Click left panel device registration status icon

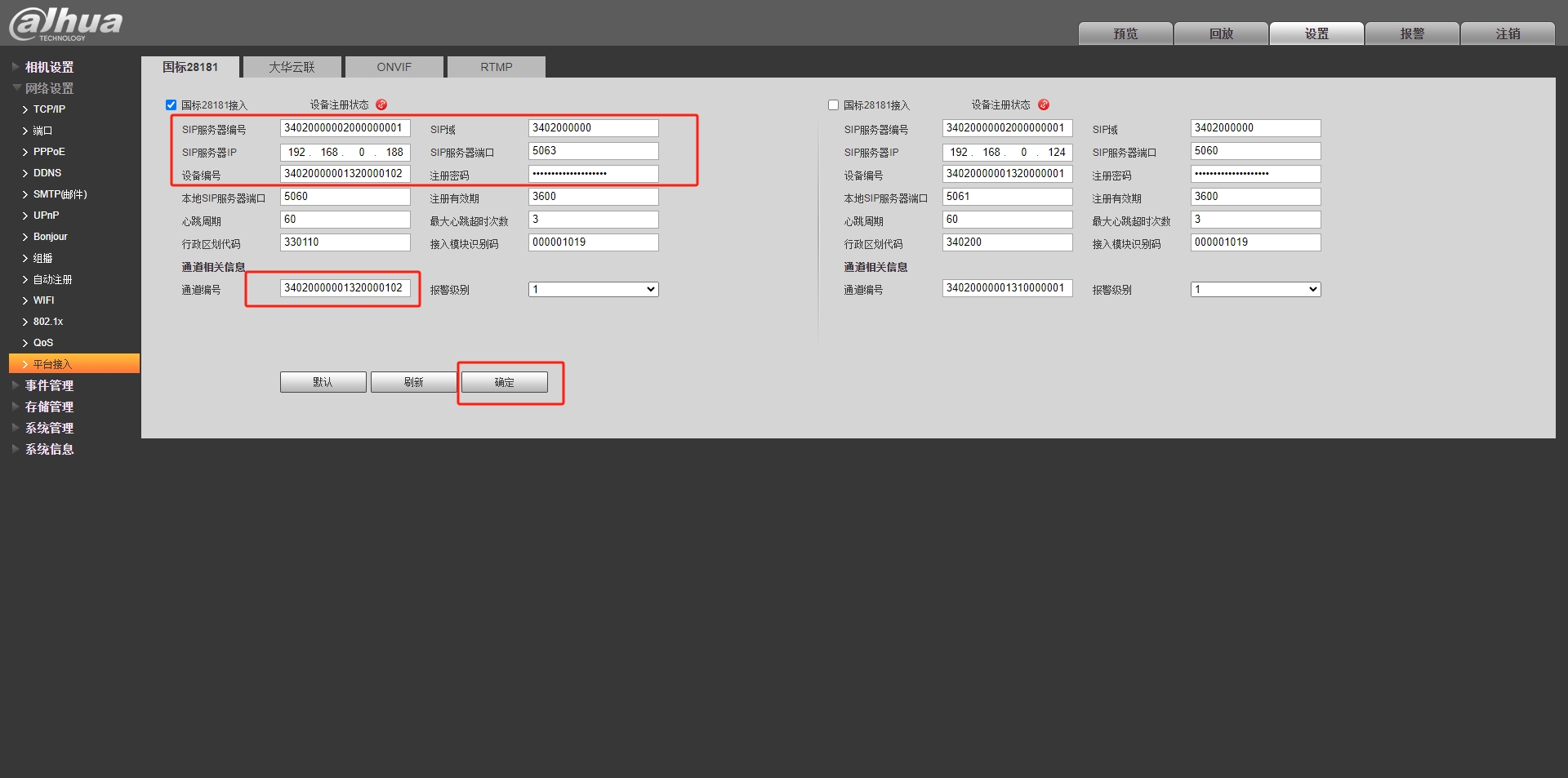pos(381,104)
